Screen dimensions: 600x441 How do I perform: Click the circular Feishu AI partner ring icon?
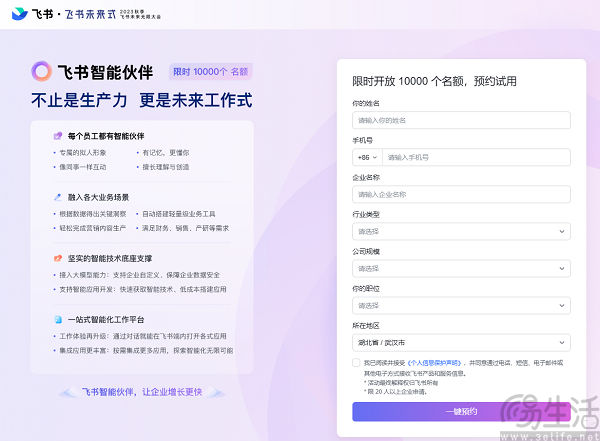click(41, 71)
